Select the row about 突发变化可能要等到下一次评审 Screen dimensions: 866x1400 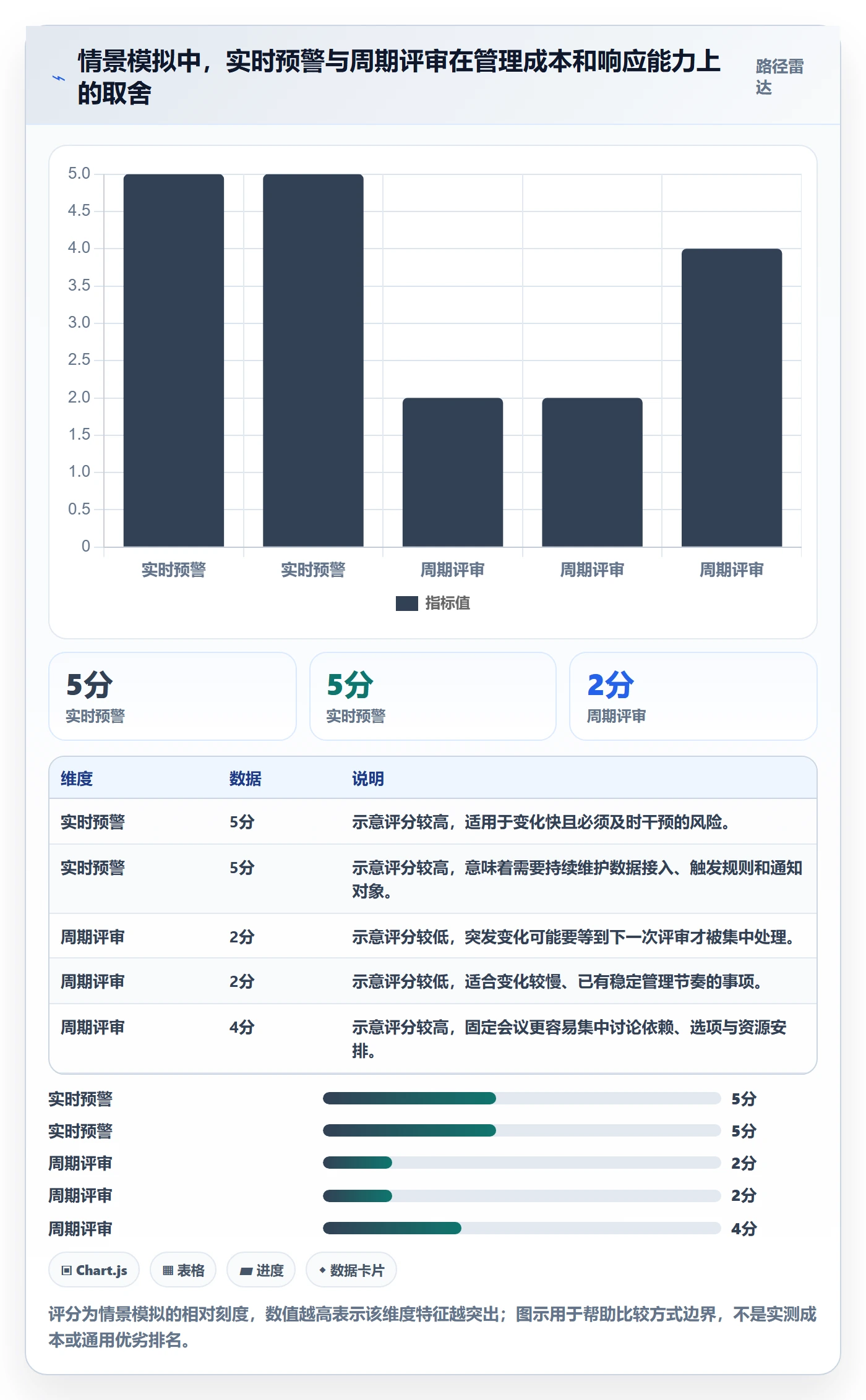[x=433, y=936]
